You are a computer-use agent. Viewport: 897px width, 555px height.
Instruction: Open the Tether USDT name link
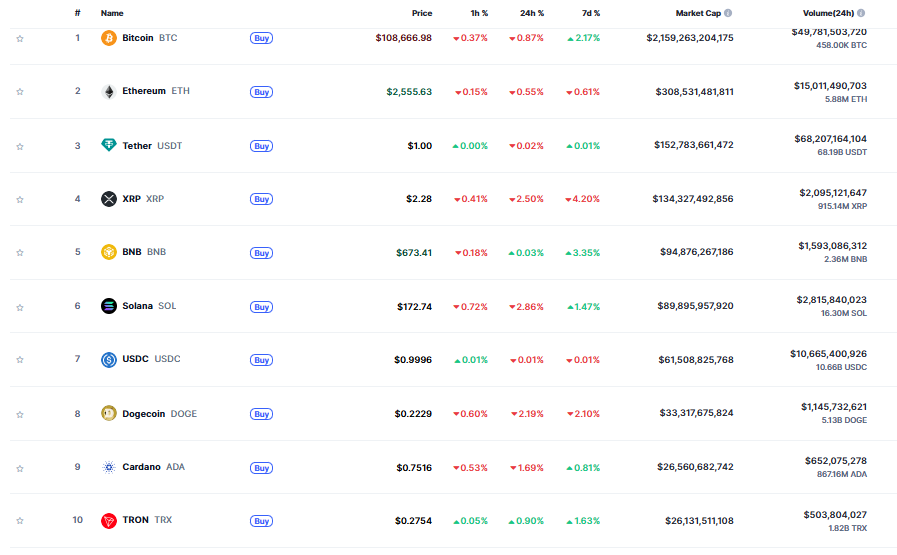point(152,146)
